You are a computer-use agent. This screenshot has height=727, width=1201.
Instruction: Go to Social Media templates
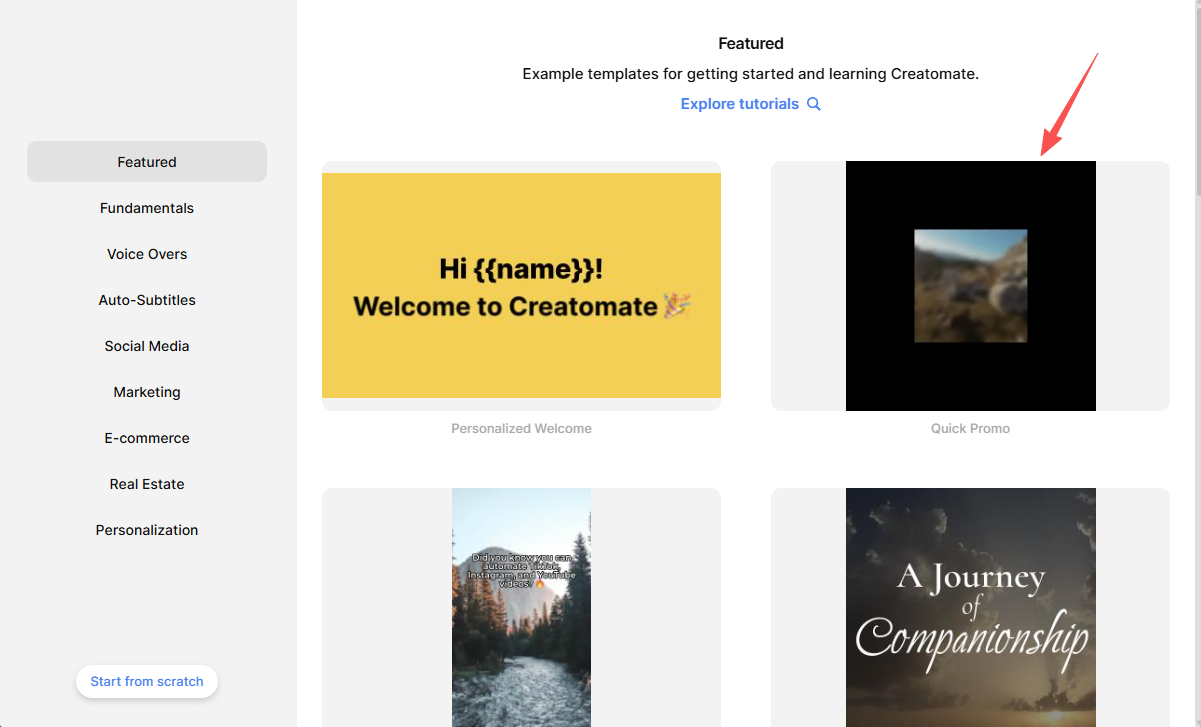coord(147,346)
